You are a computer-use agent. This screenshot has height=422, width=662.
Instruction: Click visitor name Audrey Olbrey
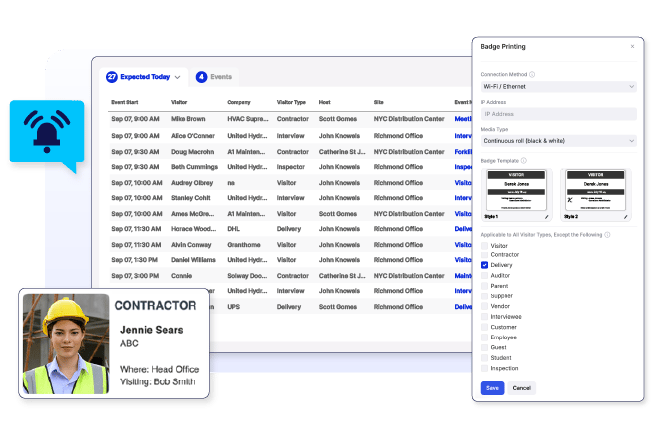pyautogui.click(x=192, y=183)
